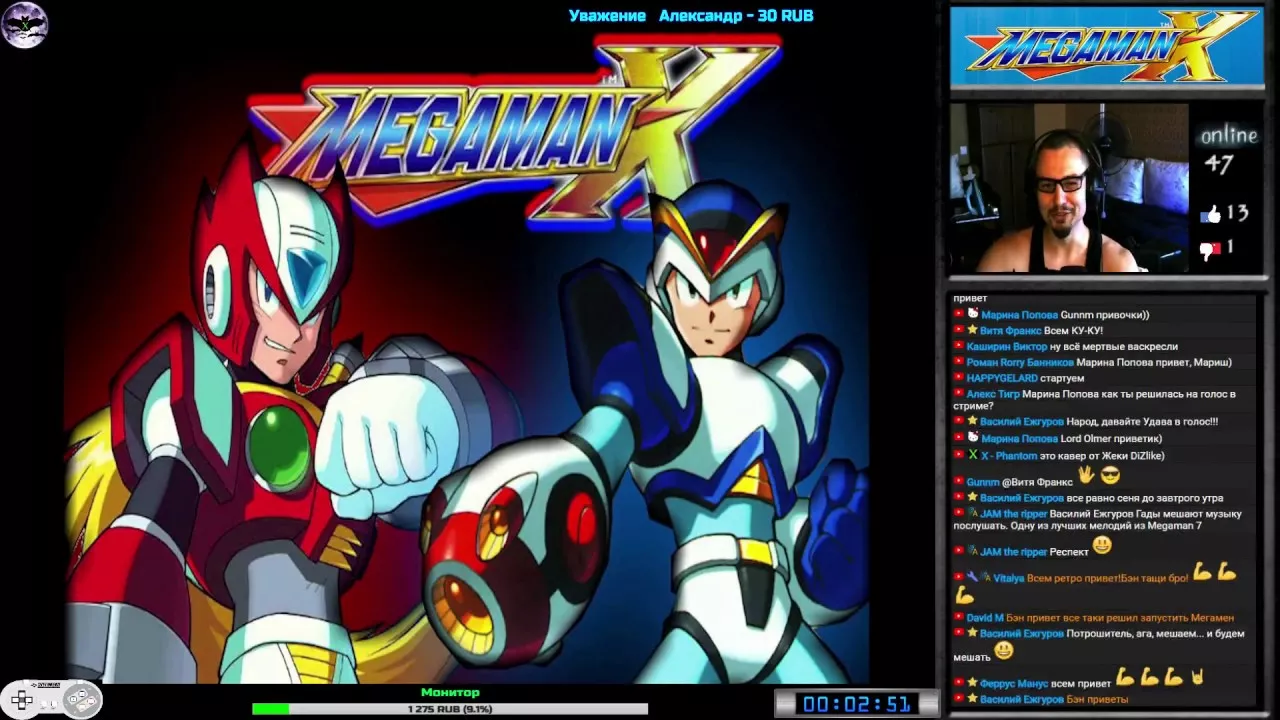Open David M's chat username
Screen dimensions: 1280x720
pyautogui.click(x=984, y=618)
